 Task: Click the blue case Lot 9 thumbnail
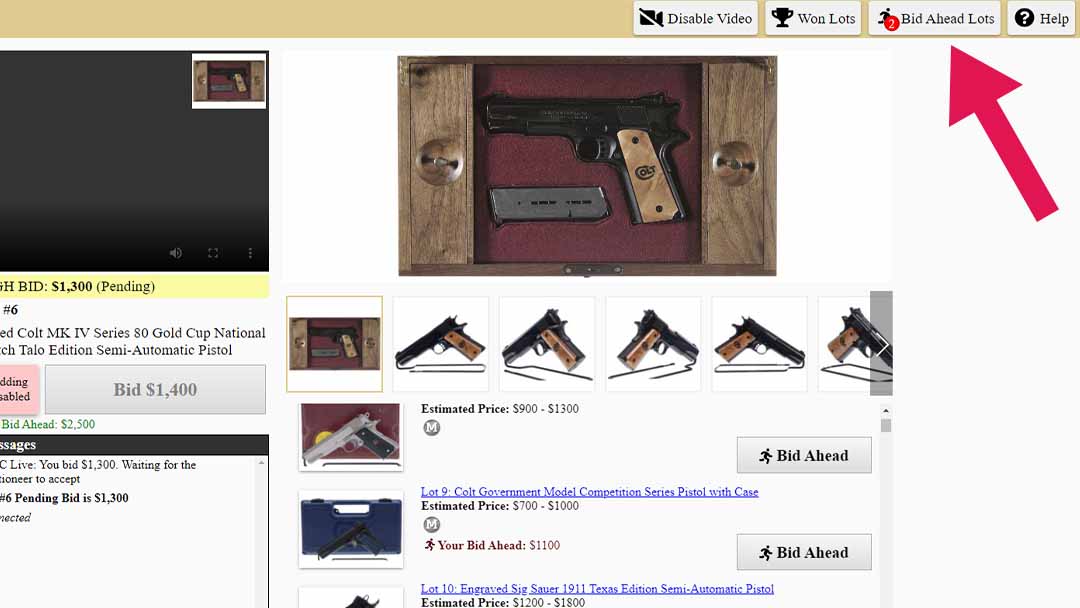351,529
